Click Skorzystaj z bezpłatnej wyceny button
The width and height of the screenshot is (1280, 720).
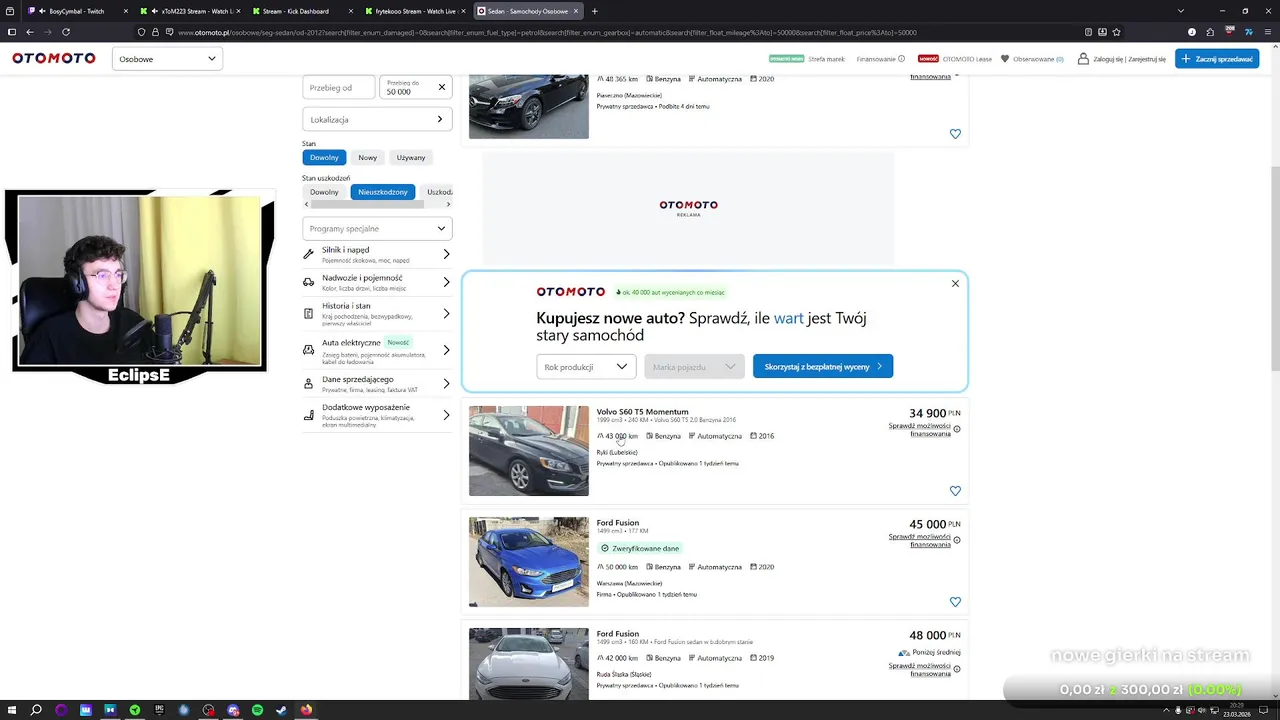coord(823,367)
